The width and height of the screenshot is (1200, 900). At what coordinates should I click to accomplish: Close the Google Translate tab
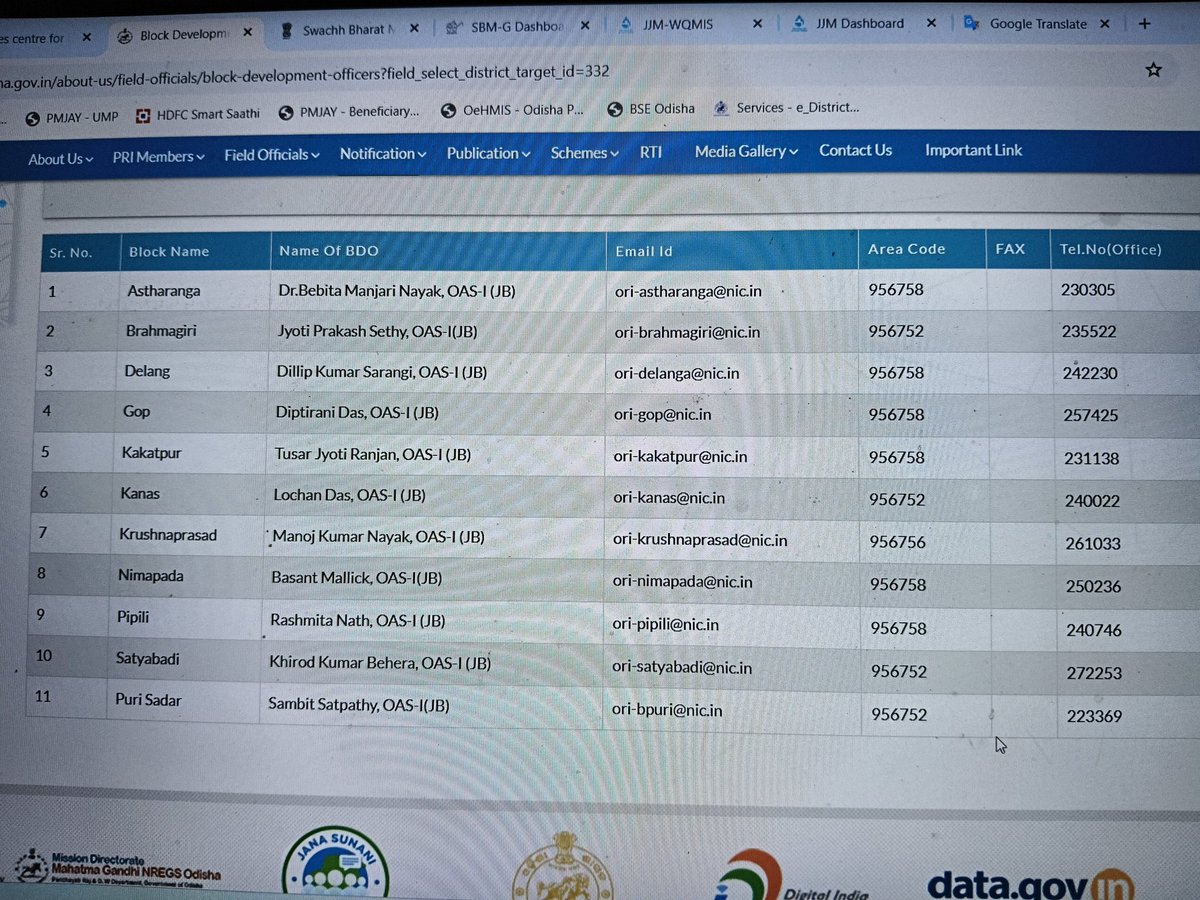point(1105,23)
